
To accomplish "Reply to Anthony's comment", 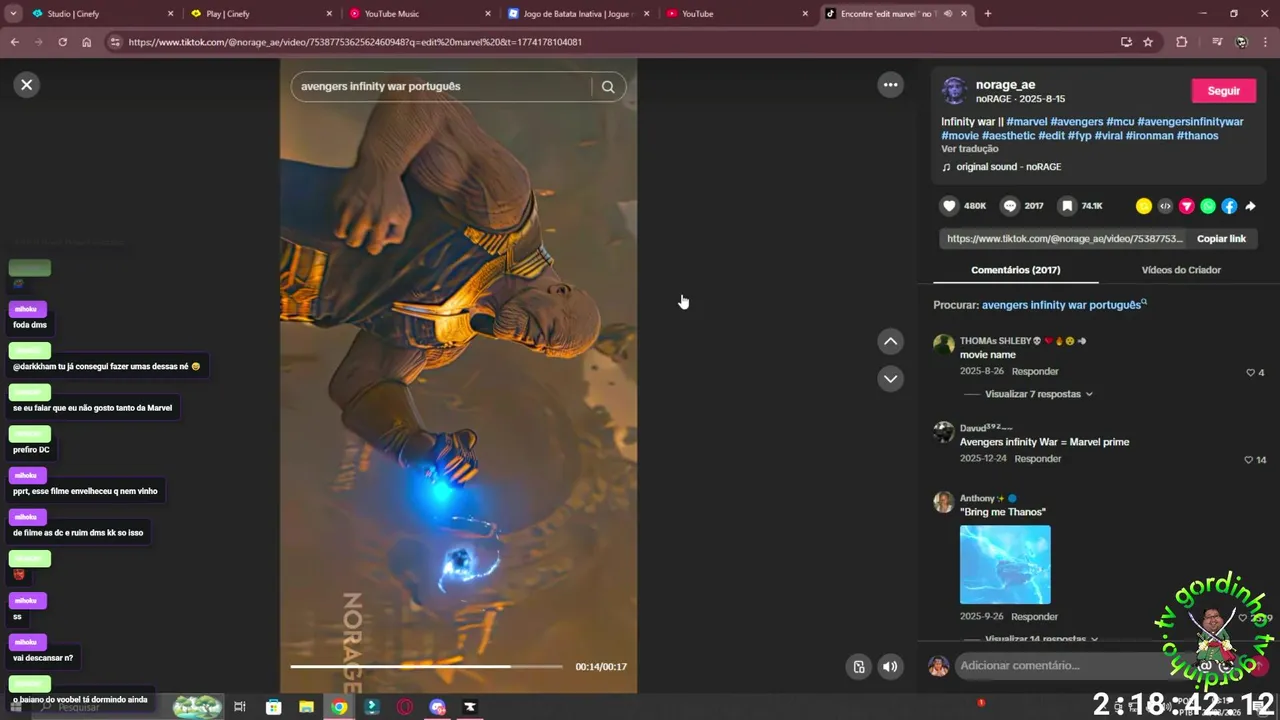I will pyautogui.click(x=1034, y=617).
